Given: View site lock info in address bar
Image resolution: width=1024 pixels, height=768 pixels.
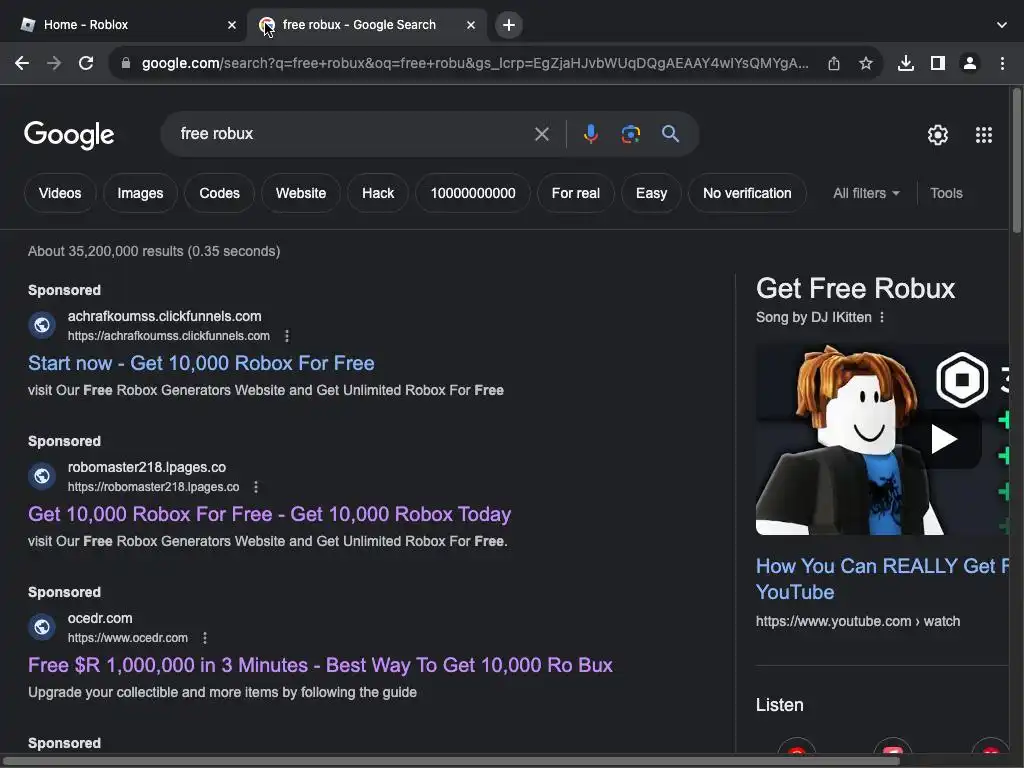Looking at the screenshot, I should point(126,63).
